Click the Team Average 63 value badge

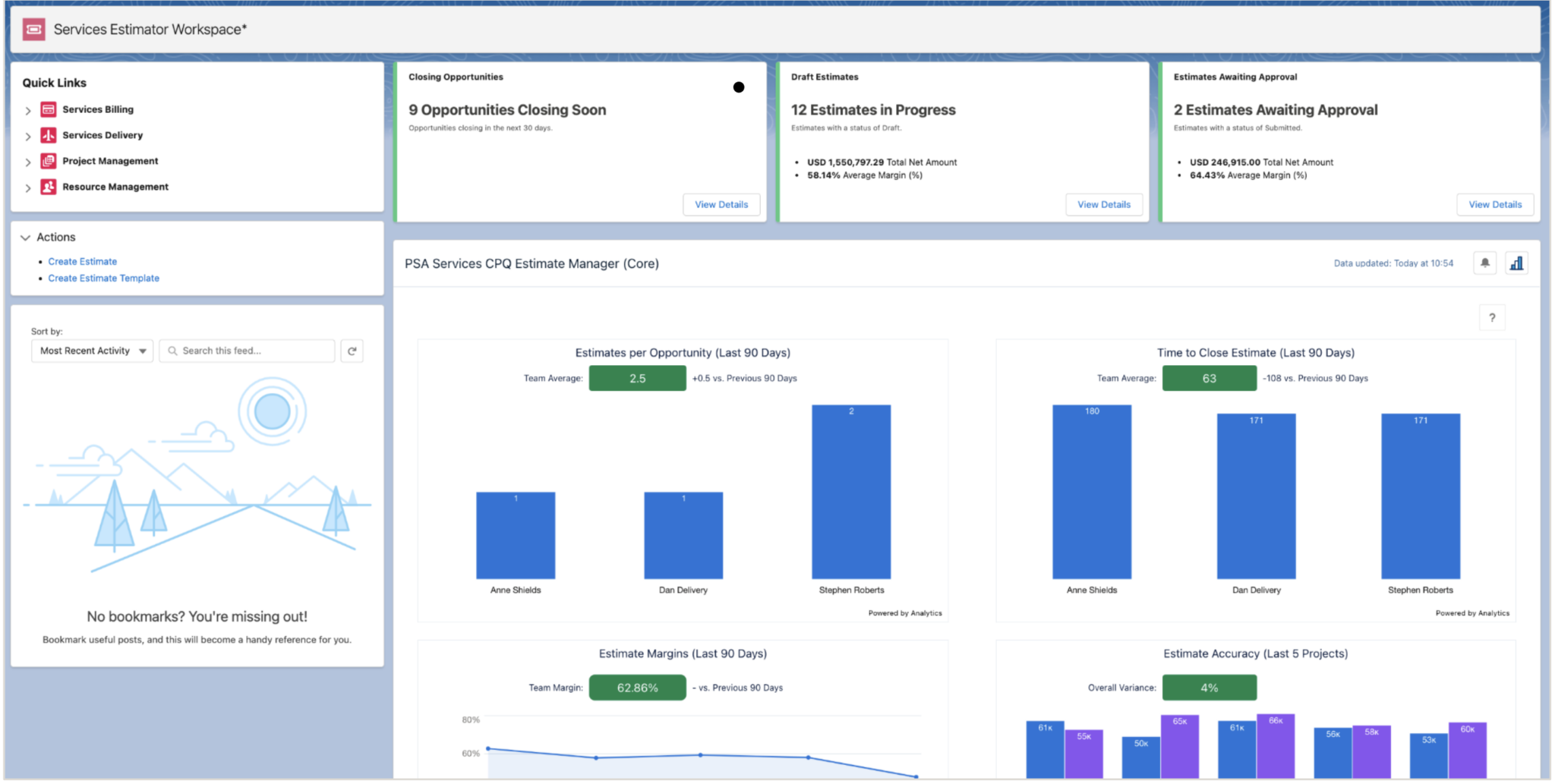(1209, 378)
